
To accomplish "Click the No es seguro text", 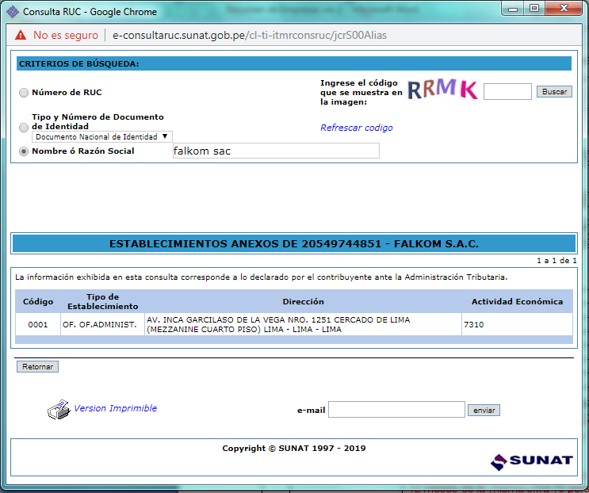I will tap(66, 35).
